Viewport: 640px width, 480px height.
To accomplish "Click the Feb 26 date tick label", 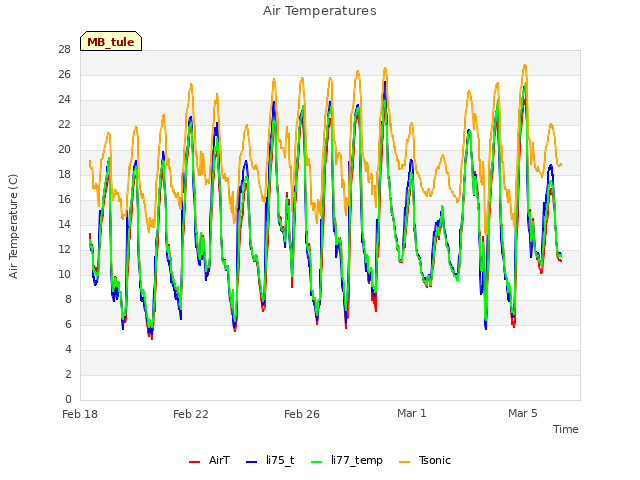I will (302, 414).
